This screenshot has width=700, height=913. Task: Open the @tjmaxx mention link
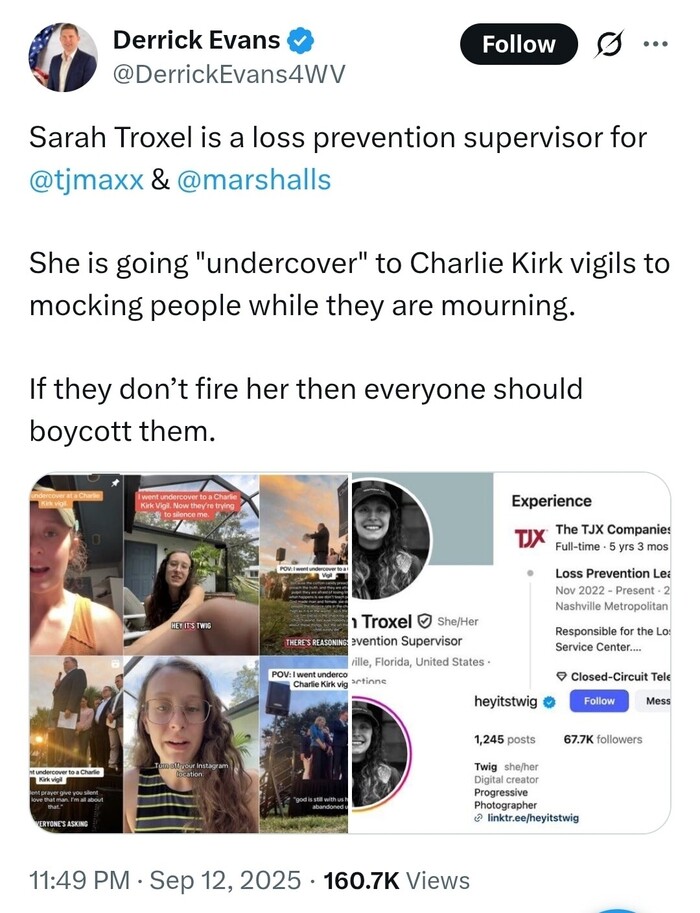(86, 179)
